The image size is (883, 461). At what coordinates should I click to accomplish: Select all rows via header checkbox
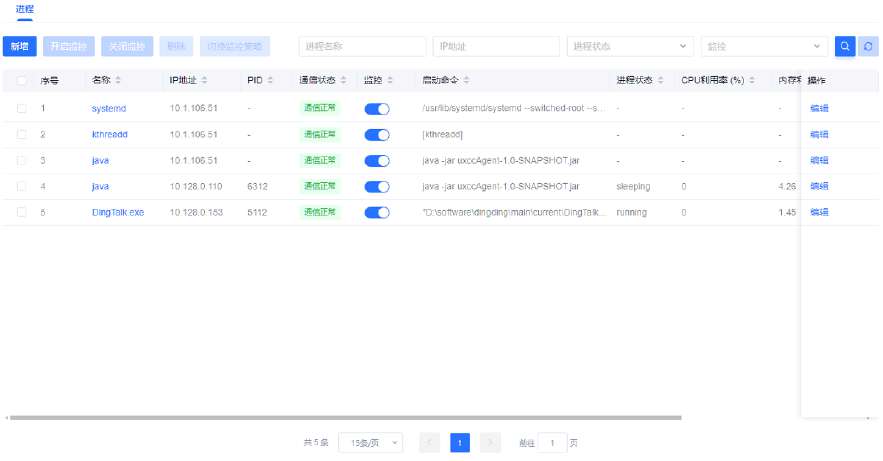[x=22, y=80]
